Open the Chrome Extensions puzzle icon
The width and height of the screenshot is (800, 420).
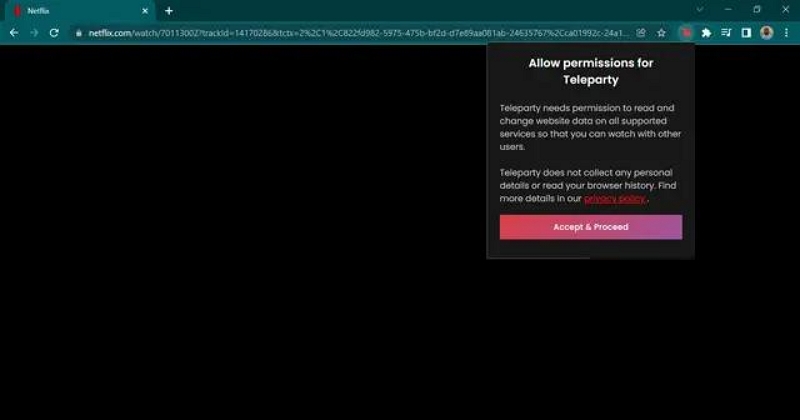coord(707,33)
